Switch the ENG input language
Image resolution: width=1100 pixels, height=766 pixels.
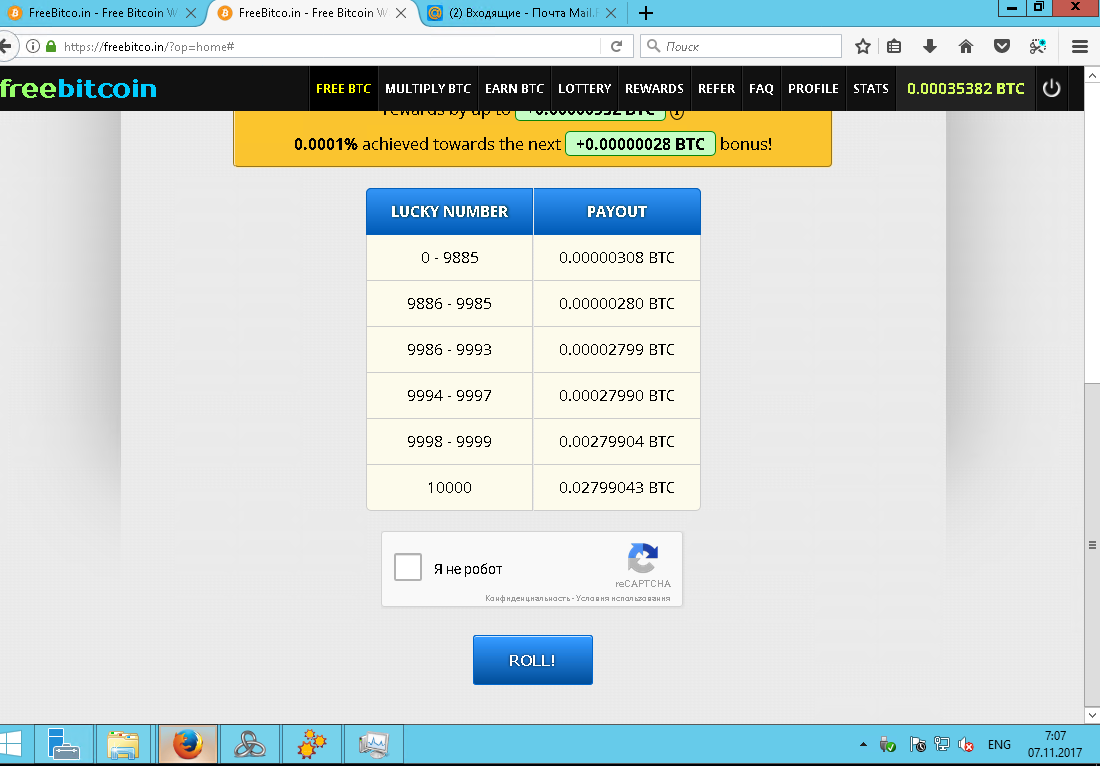(x=999, y=744)
